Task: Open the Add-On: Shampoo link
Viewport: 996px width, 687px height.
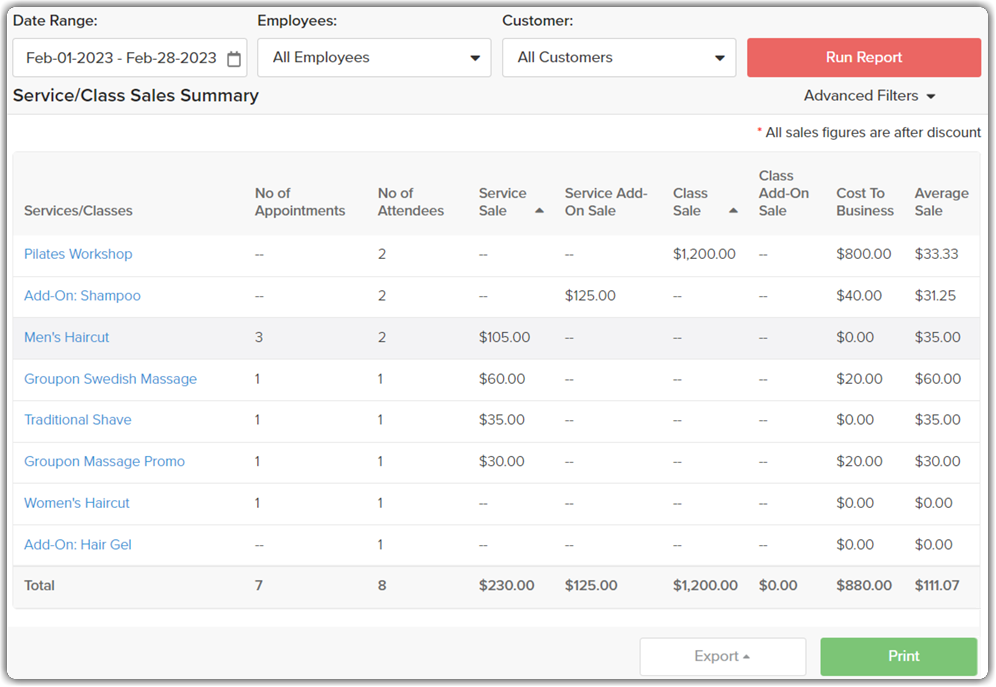Action: (x=82, y=296)
